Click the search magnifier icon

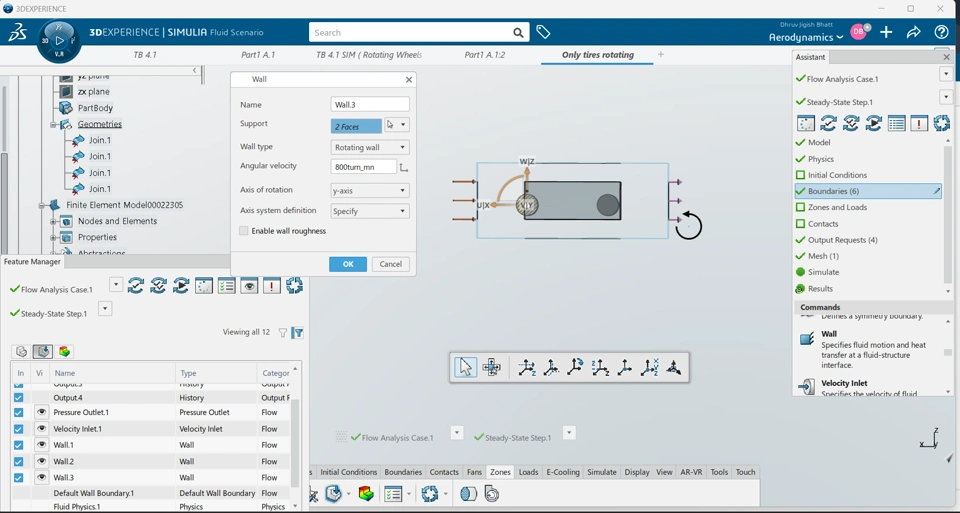(x=518, y=32)
